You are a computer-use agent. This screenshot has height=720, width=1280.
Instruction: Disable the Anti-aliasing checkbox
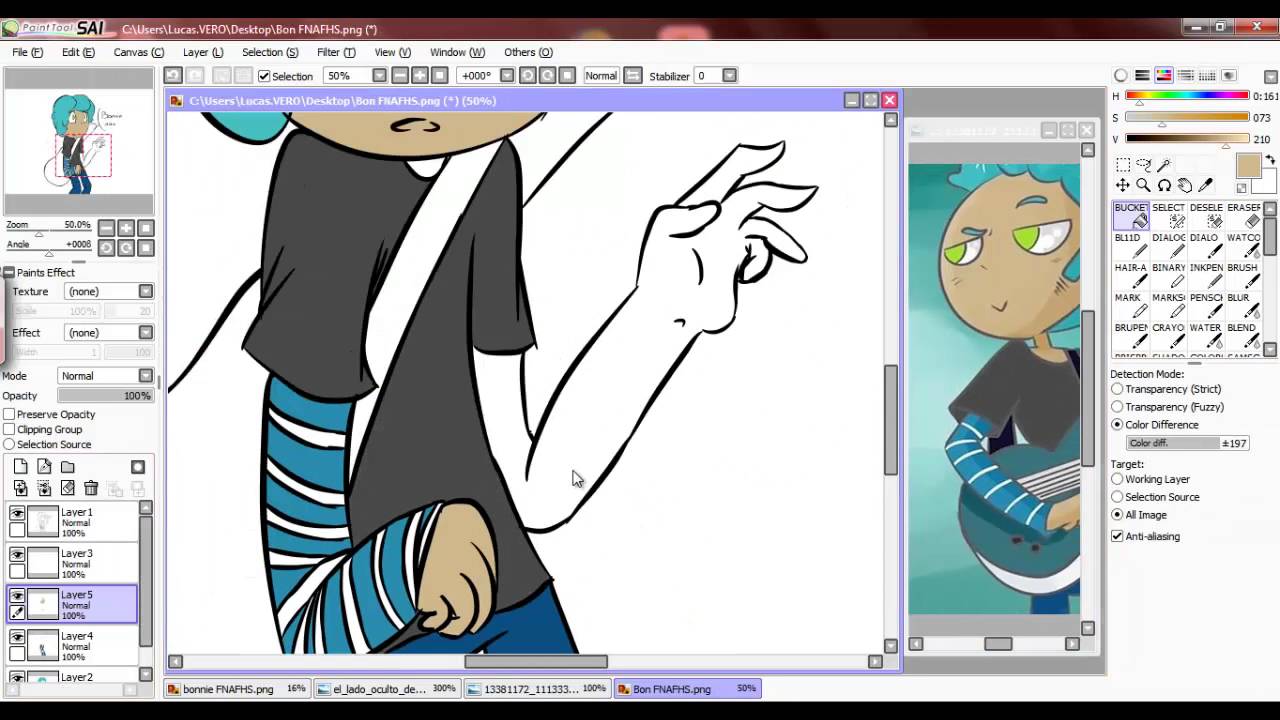coord(1117,536)
